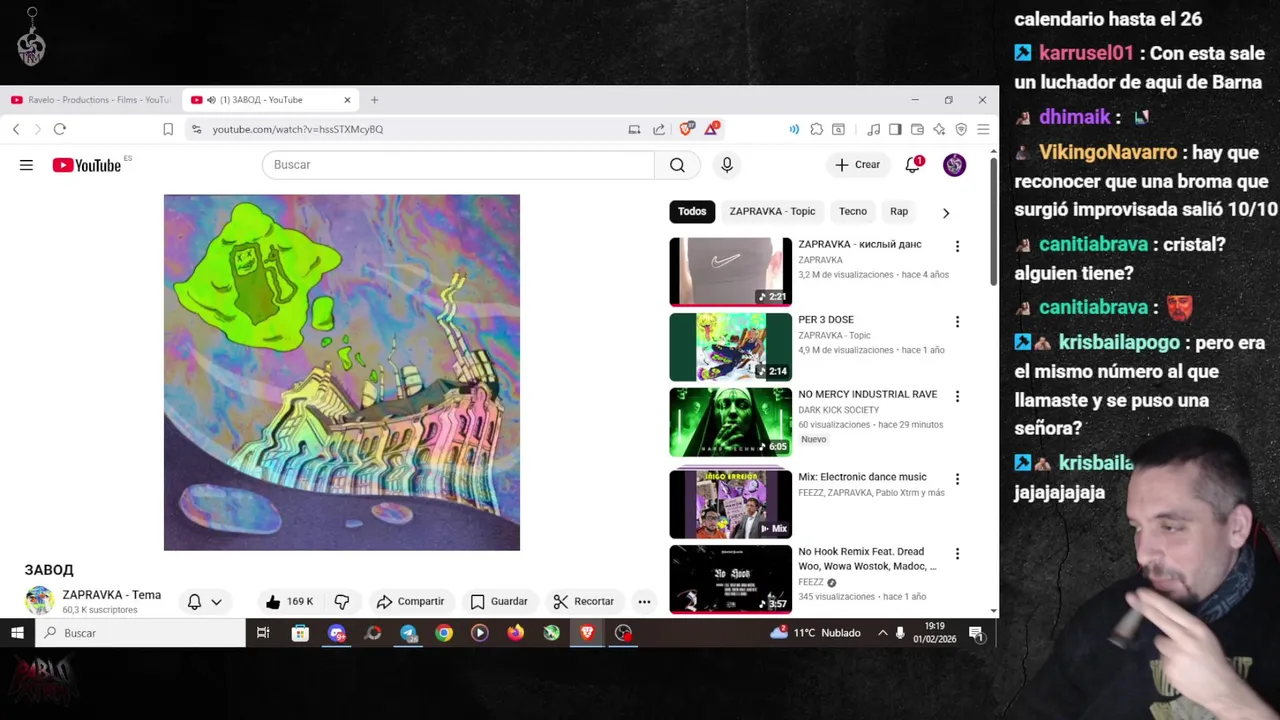The width and height of the screenshot is (1280, 720).
Task: Open the Brave Wallet icon
Action: click(917, 129)
